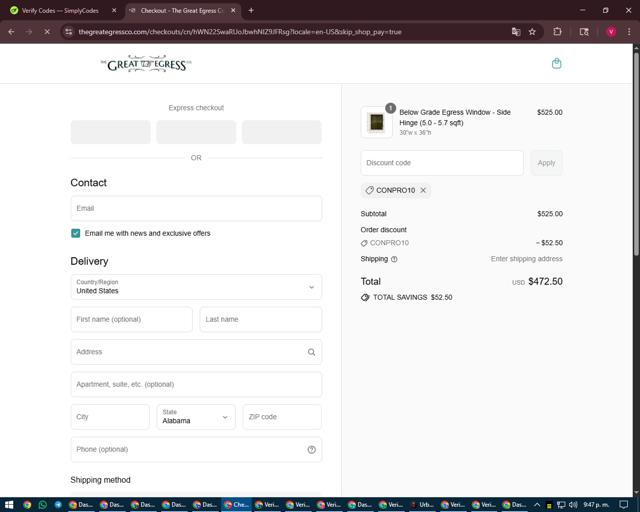640x512 pixels.
Task: Click The Great Egress logo
Action: point(146,64)
